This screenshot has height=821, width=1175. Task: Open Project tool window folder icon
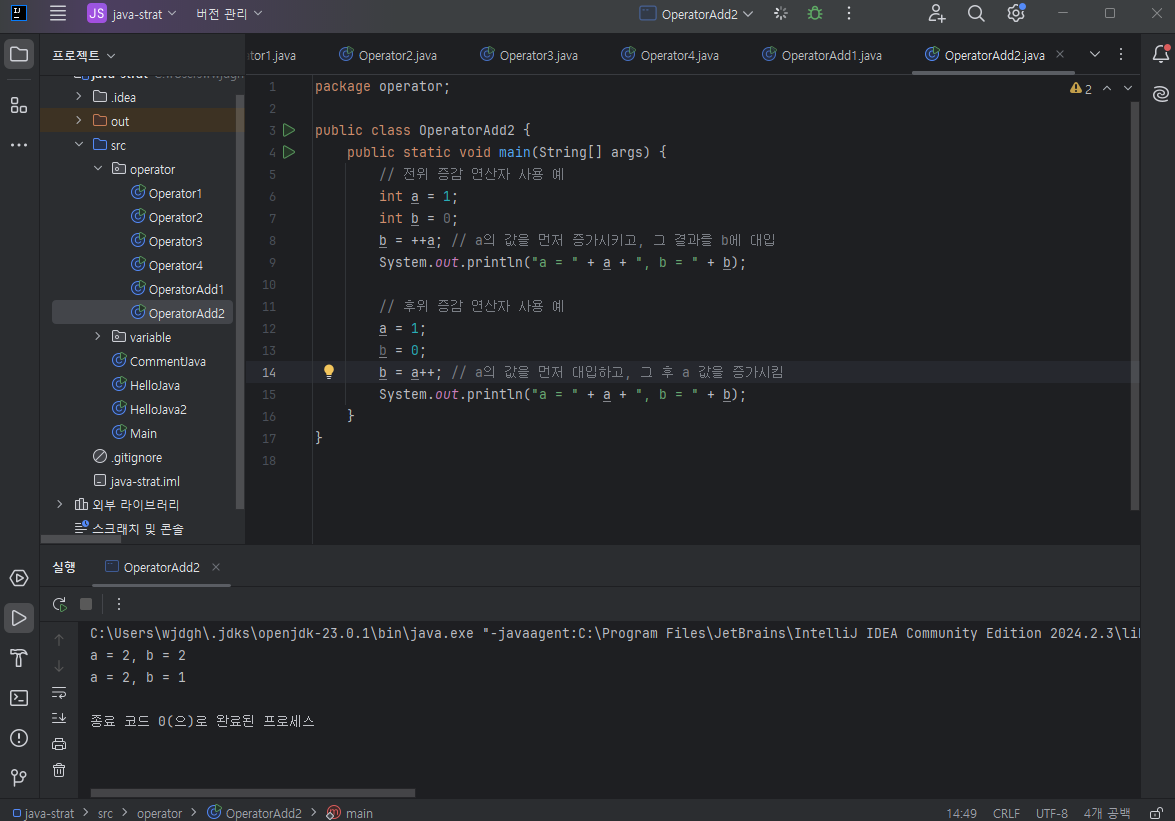pos(19,55)
